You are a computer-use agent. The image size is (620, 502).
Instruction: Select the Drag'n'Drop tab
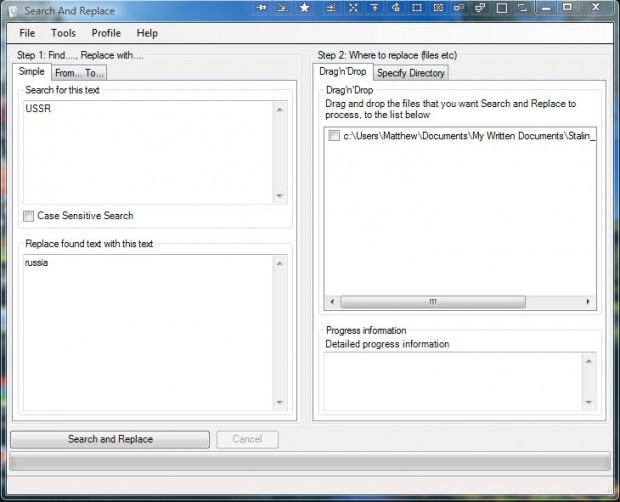[x=342, y=72]
